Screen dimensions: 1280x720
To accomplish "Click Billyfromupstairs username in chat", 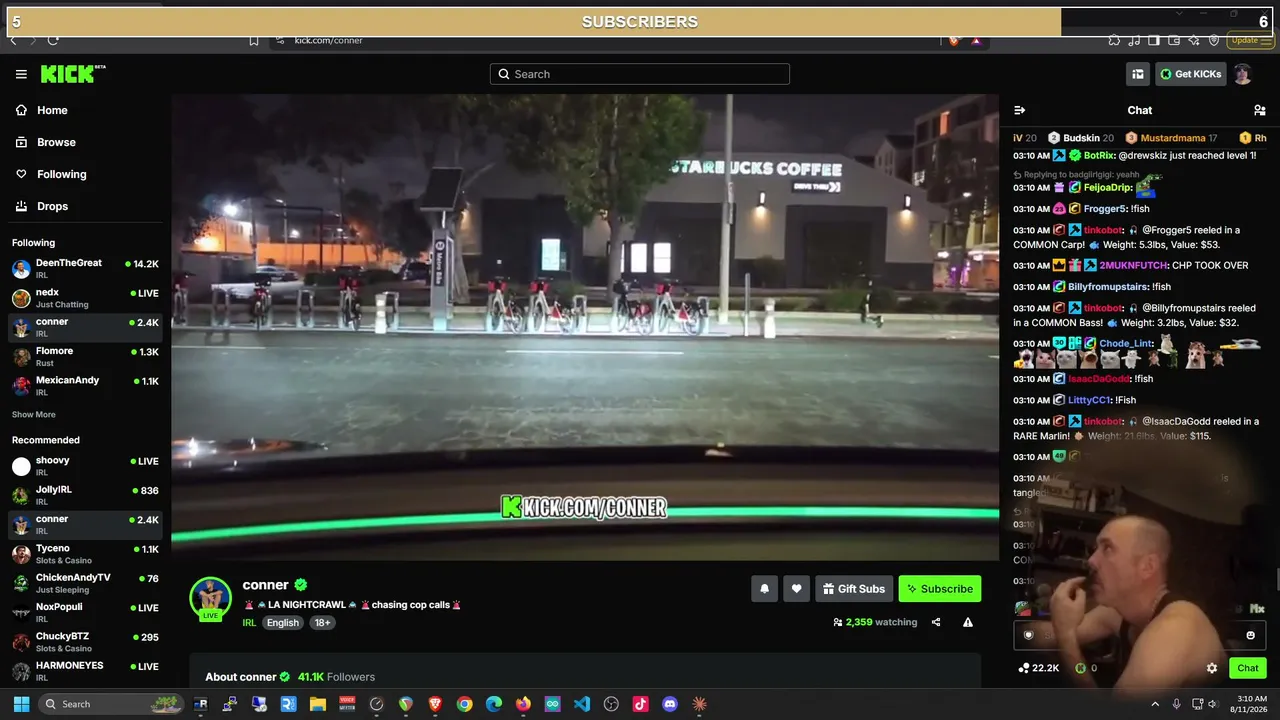I will point(1109,287).
